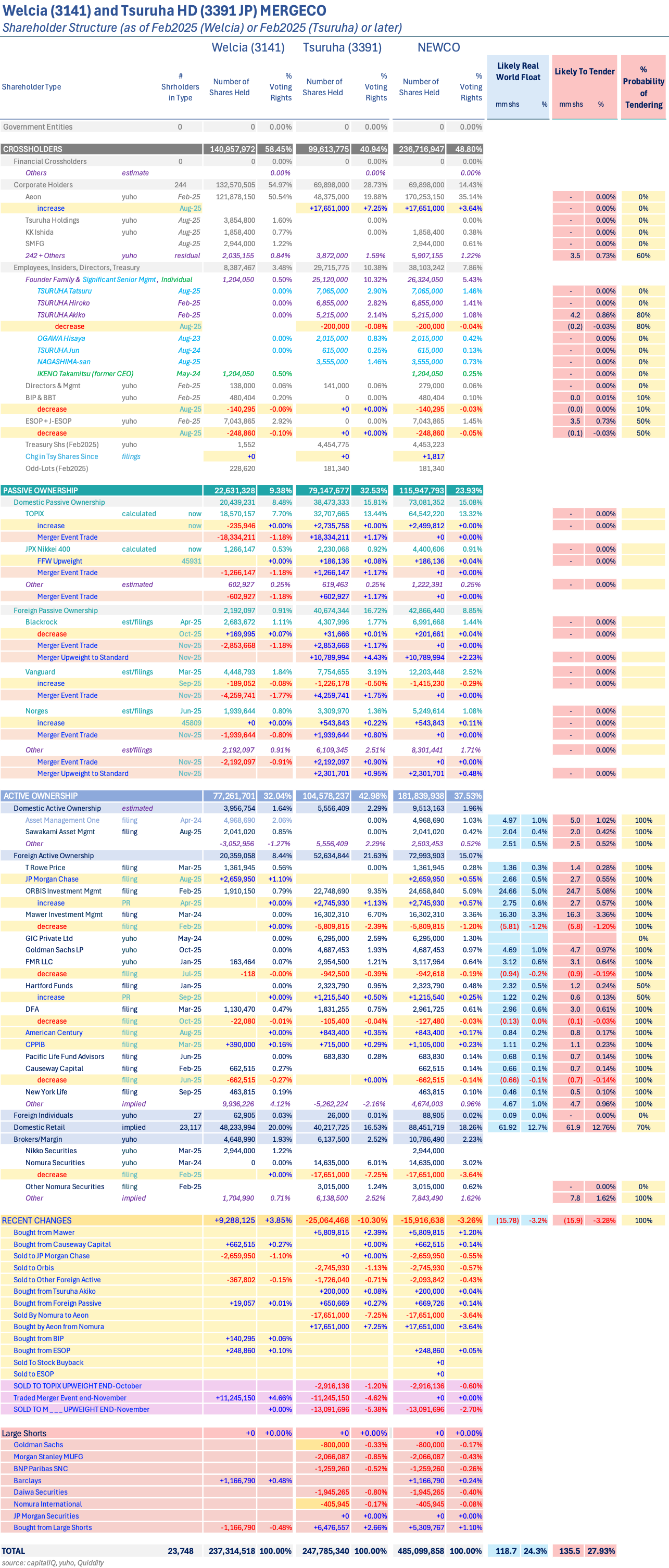Select the Shareholder Type column header
This screenshot has height=1568, width=669.
tap(32, 87)
